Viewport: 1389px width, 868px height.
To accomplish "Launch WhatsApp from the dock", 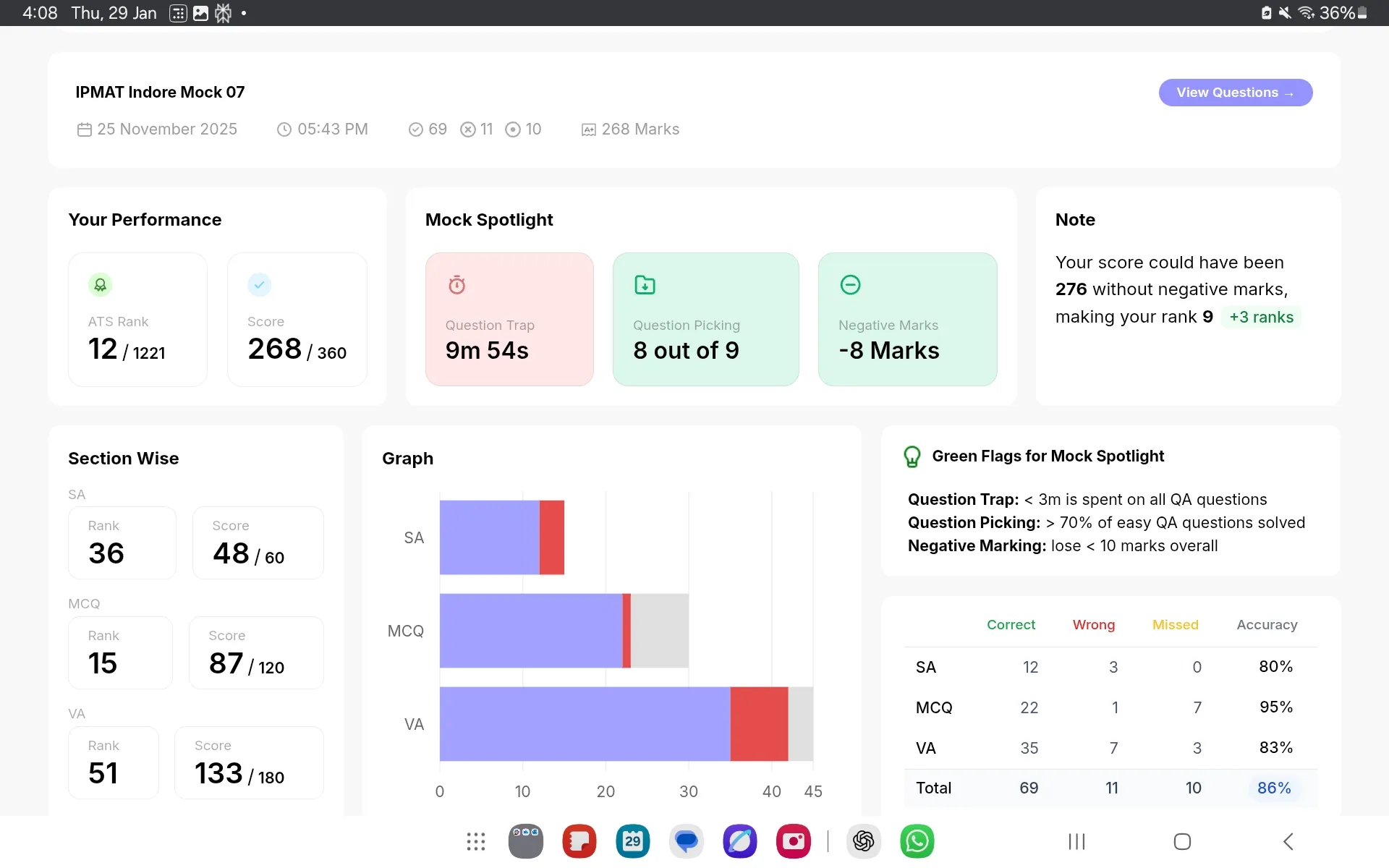I will 917,841.
